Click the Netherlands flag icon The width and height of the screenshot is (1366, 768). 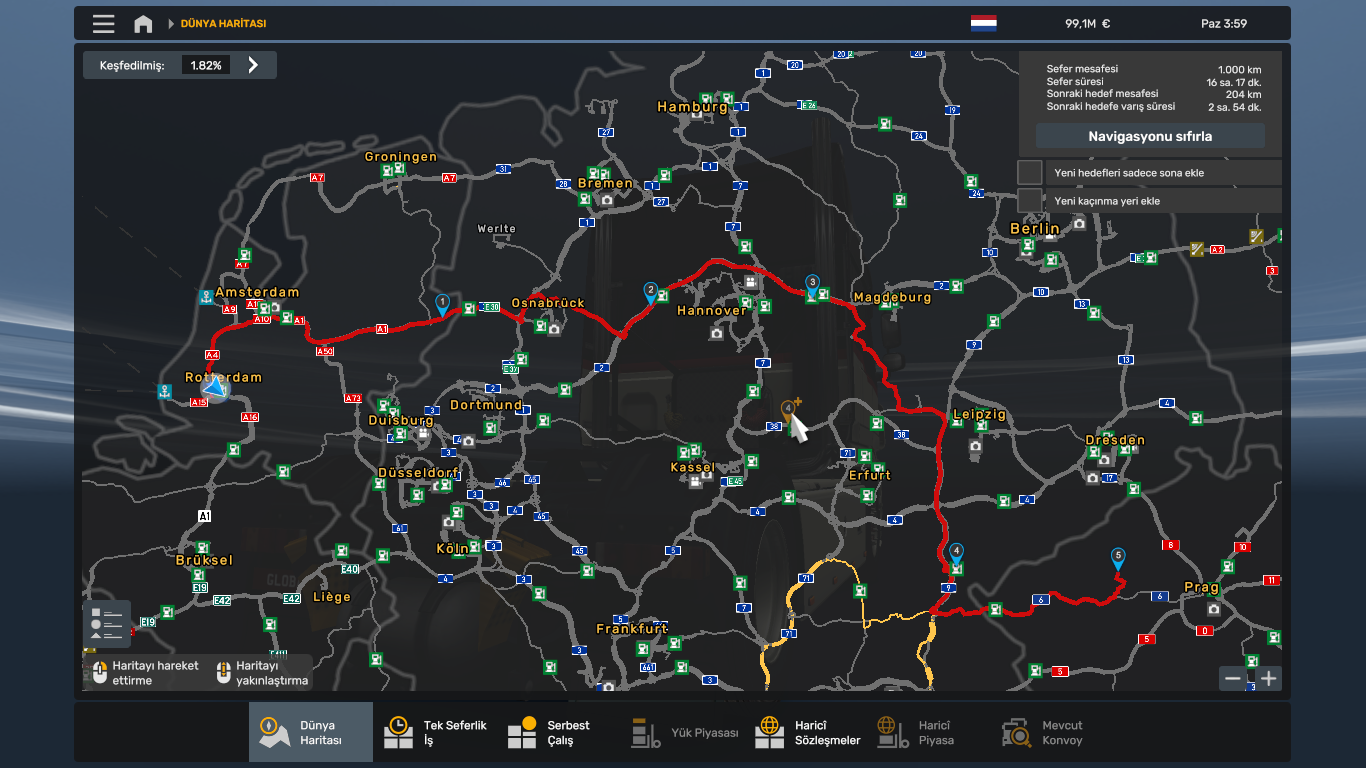point(983,23)
